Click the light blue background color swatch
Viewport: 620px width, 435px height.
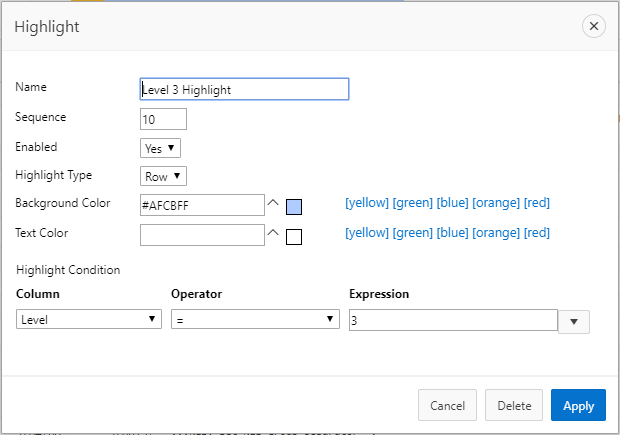click(294, 207)
